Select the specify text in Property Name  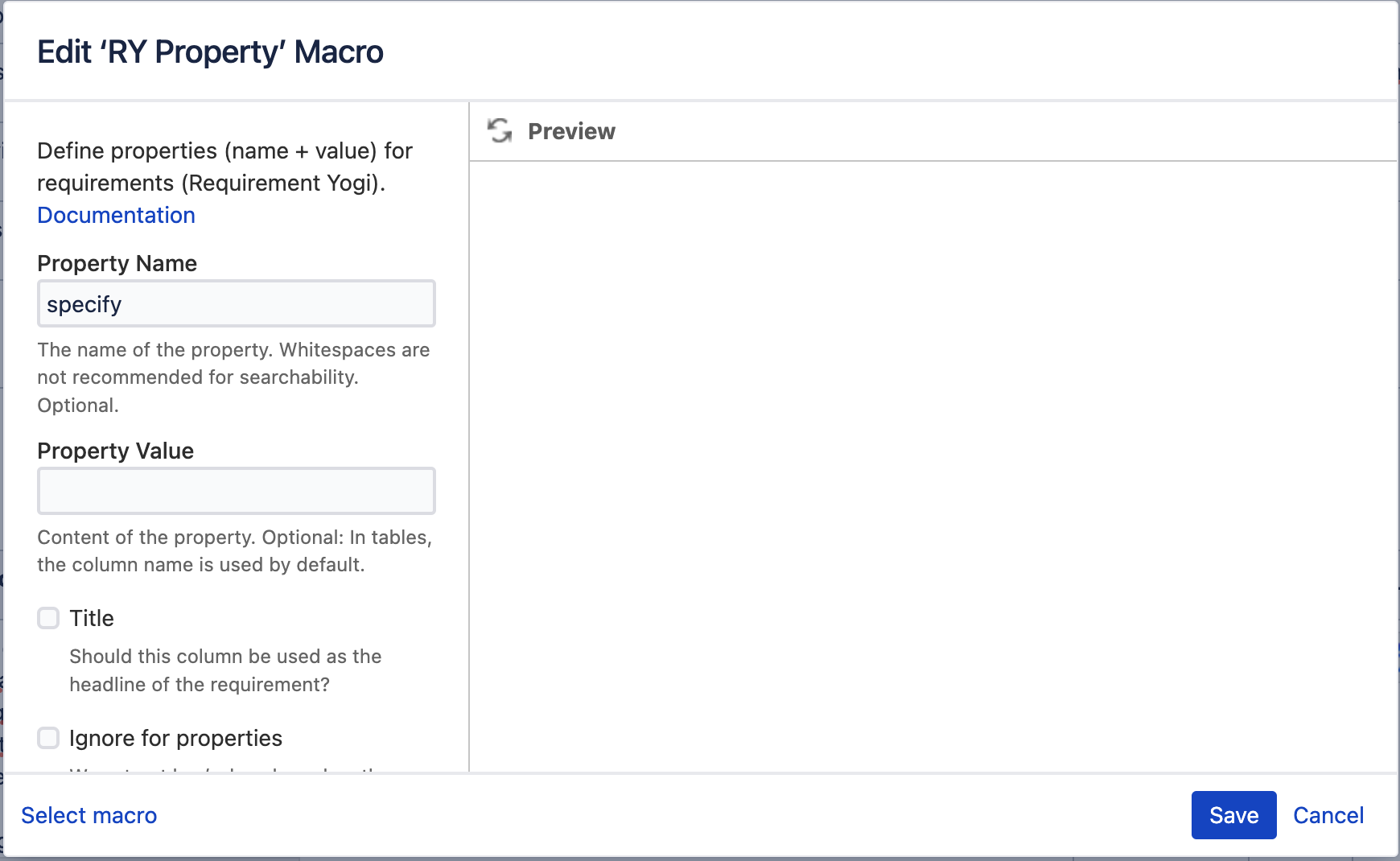click(x=84, y=303)
